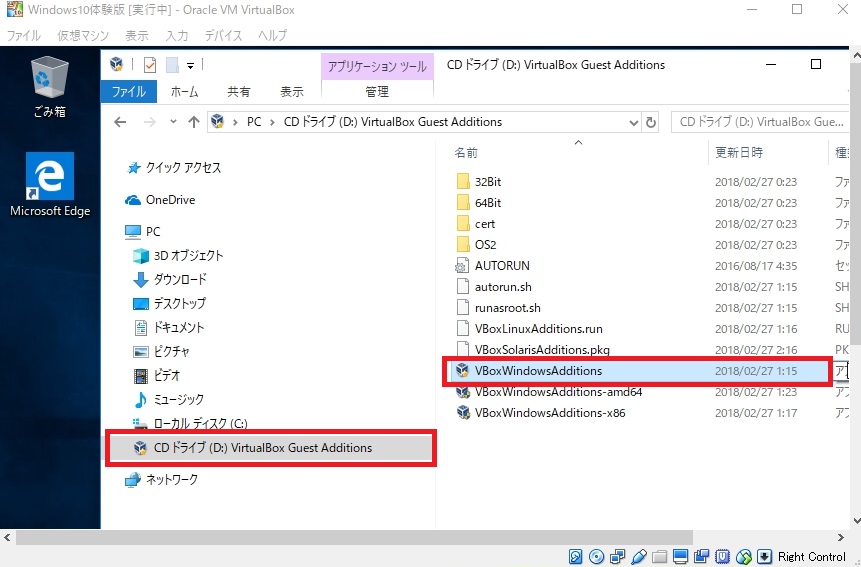This screenshot has width=861, height=567.
Task: Select PC in the navigation tree
Action: coord(143,232)
